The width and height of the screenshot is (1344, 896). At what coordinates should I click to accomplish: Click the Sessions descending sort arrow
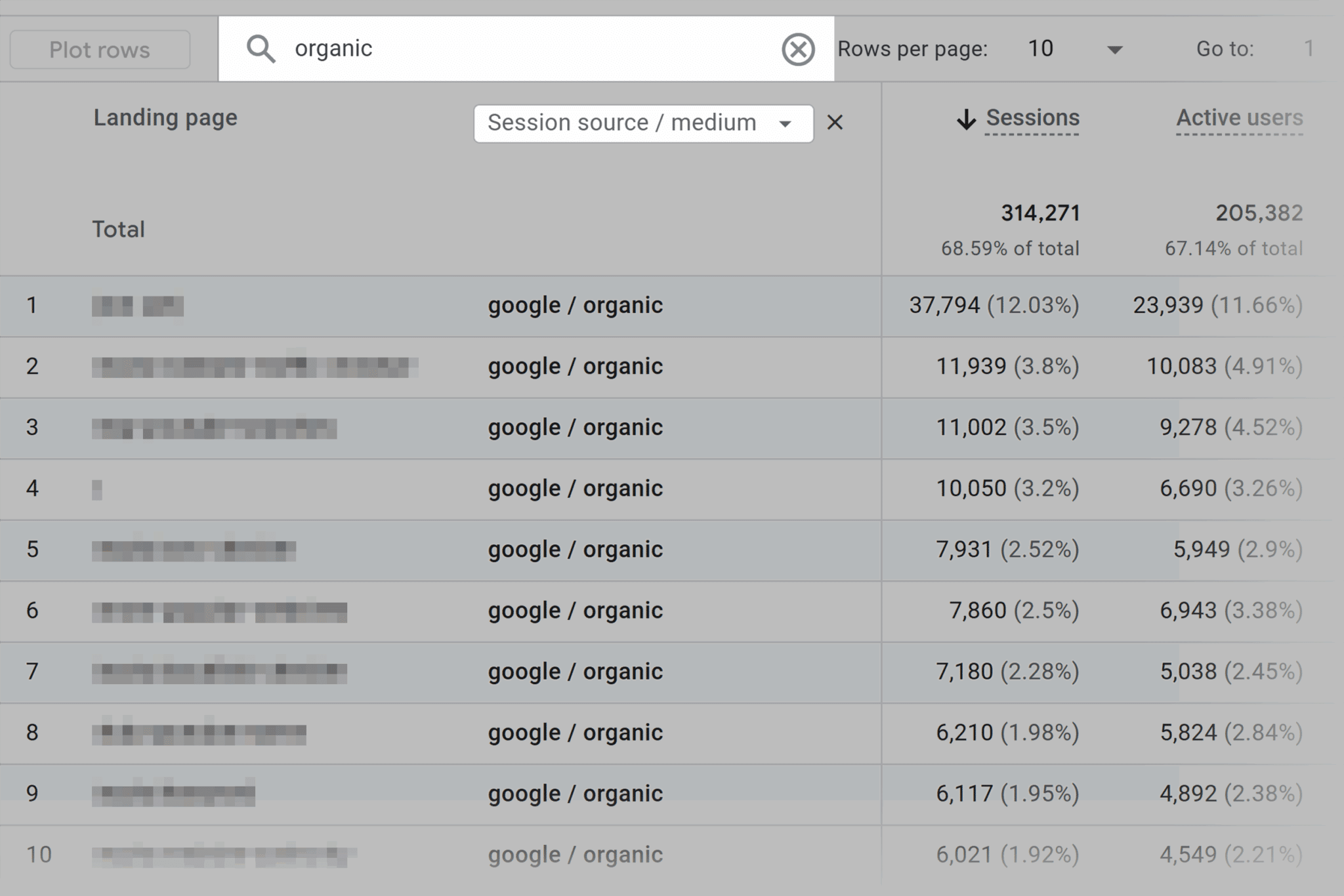tap(966, 119)
